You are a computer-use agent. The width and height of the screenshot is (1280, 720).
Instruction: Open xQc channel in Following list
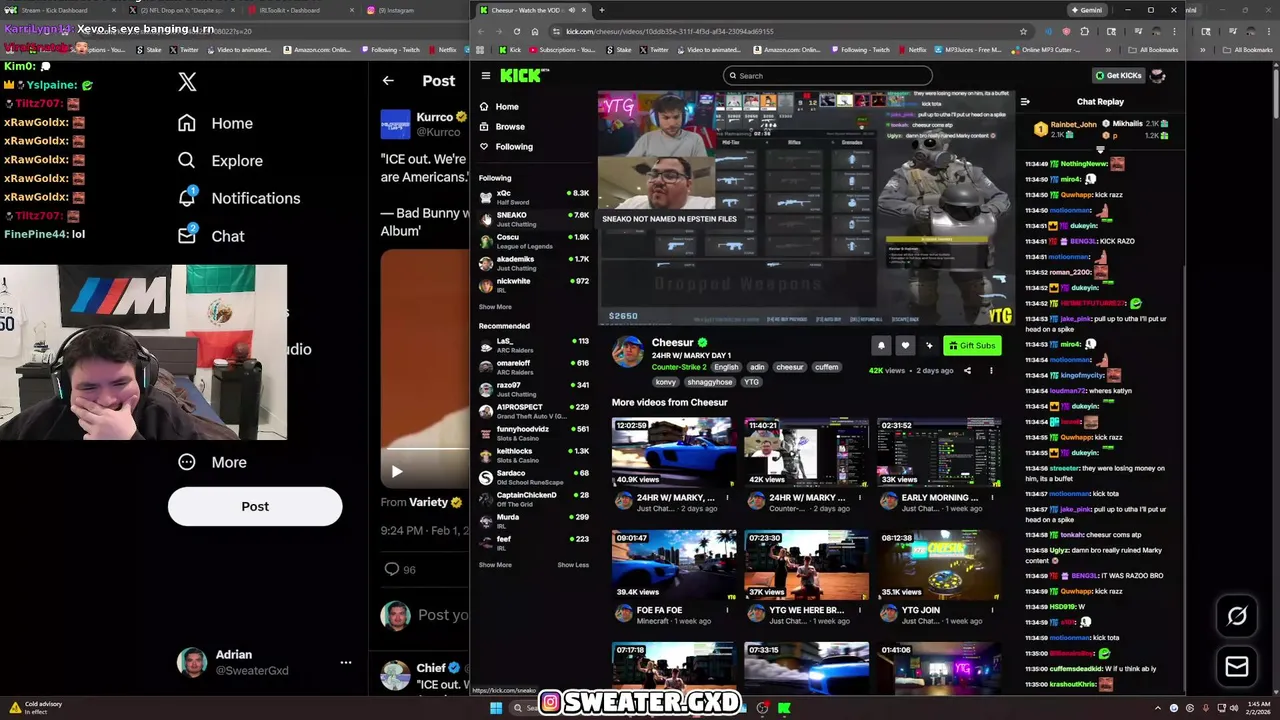click(x=534, y=197)
